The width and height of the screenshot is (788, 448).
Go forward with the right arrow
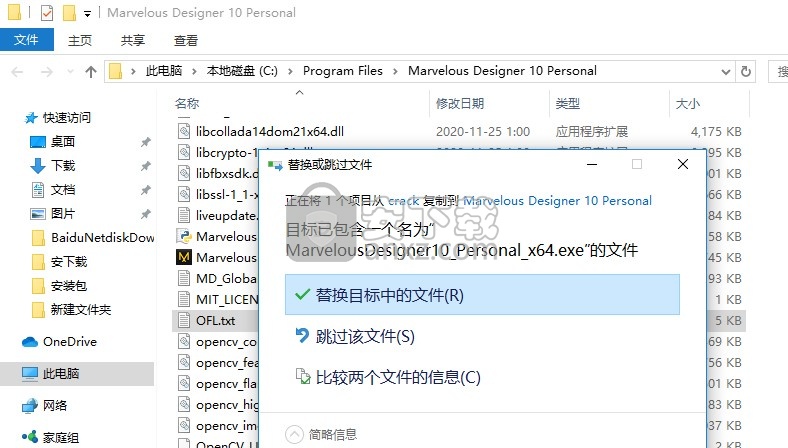47,72
